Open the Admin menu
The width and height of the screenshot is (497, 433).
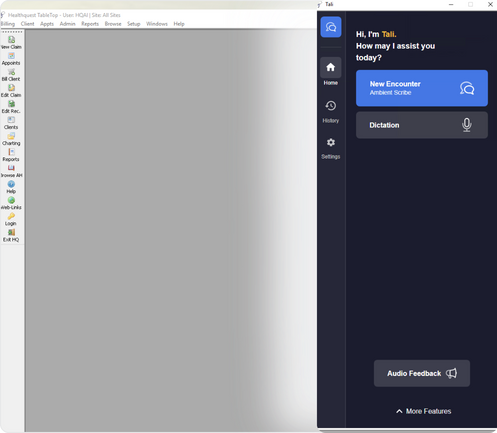[67, 24]
